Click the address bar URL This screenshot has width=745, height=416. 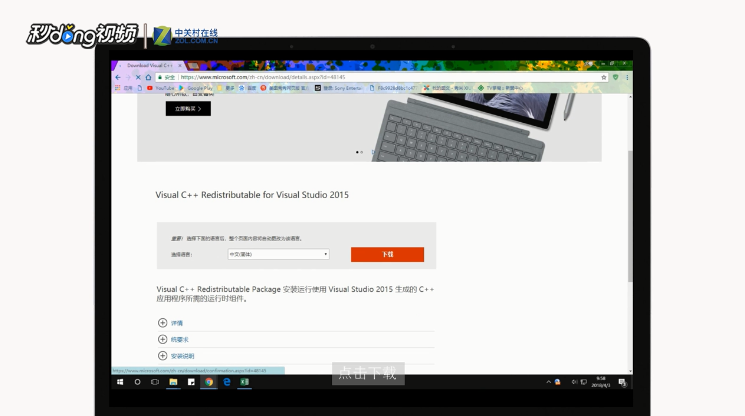pyautogui.click(x=263, y=77)
